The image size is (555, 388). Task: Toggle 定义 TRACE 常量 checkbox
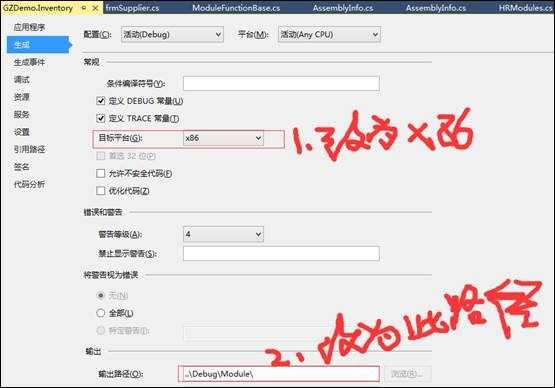point(101,118)
